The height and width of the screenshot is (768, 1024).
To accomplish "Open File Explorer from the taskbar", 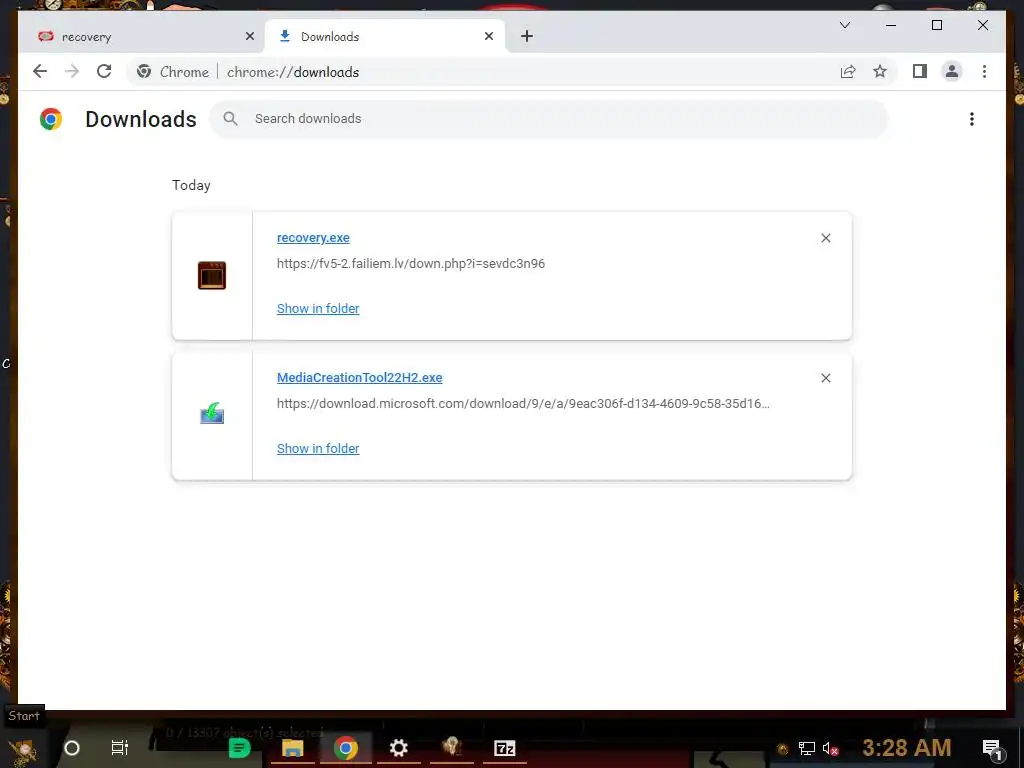I will click(293, 748).
